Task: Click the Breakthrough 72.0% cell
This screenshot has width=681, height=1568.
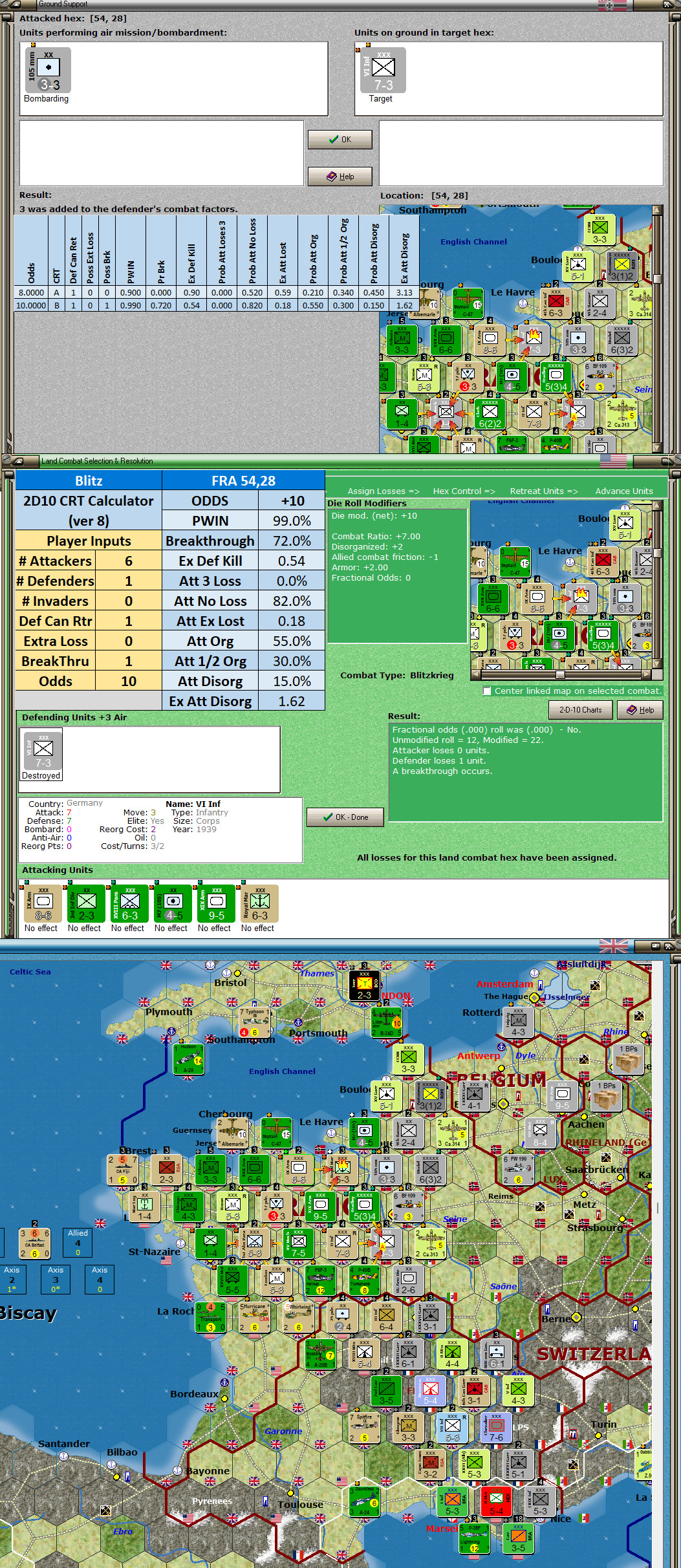Action: (292, 541)
